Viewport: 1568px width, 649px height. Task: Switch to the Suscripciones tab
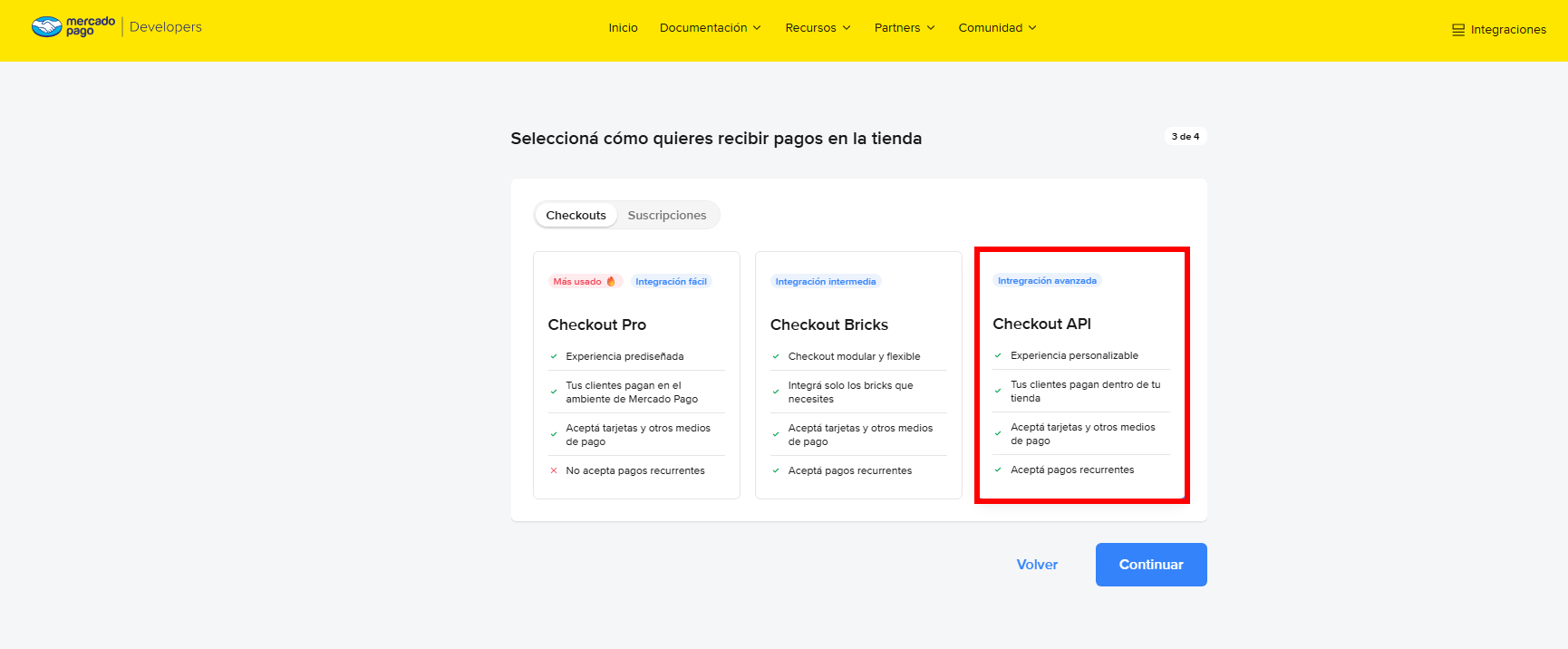click(667, 215)
